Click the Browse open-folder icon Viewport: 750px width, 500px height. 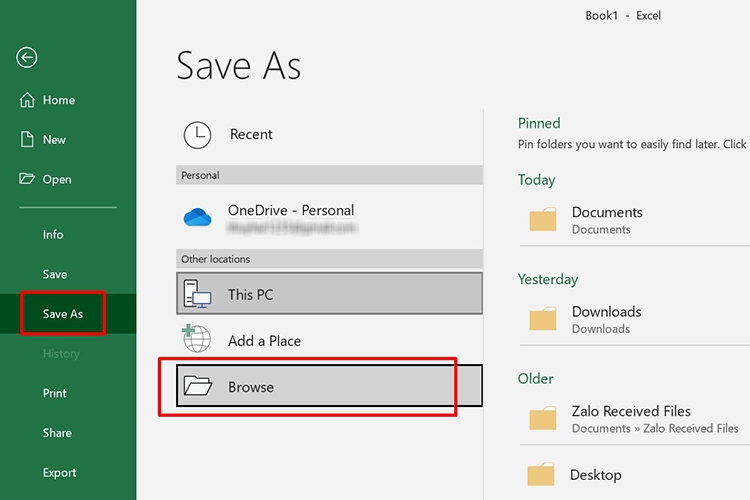(x=198, y=386)
